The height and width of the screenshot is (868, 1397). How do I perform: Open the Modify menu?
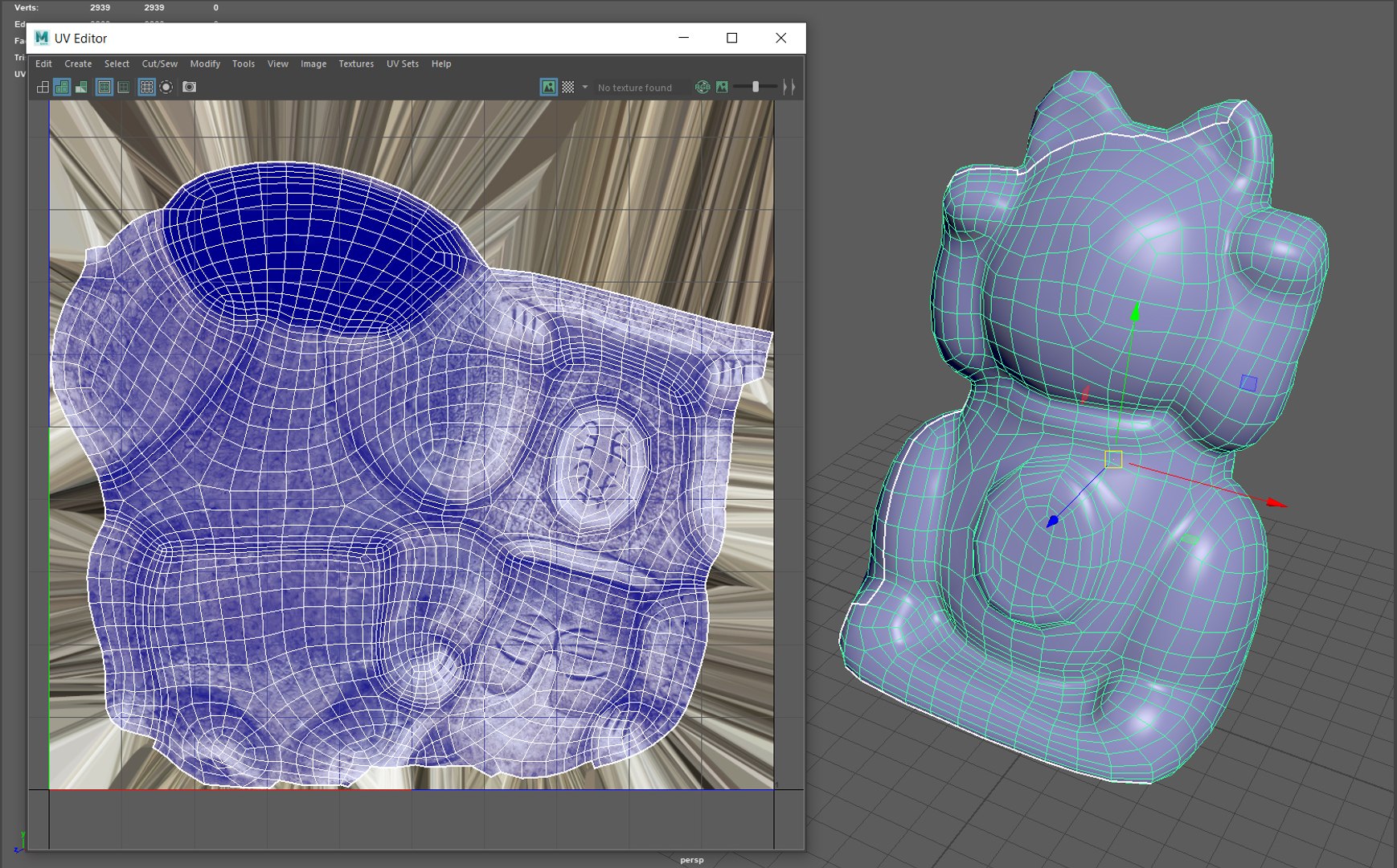(205, 63)
